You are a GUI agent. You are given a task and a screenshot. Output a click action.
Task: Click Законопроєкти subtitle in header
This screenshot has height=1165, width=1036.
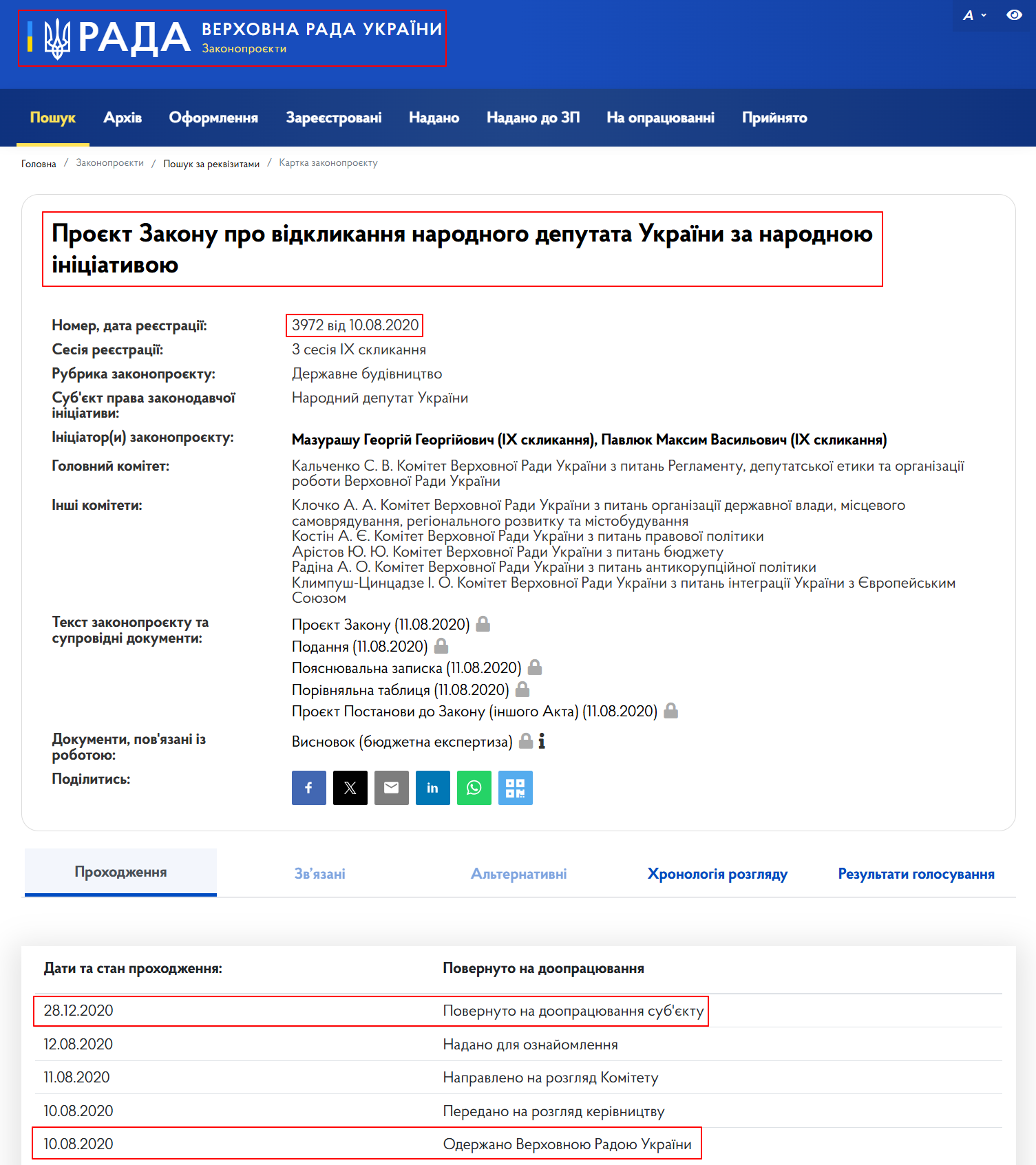[244, 49]
